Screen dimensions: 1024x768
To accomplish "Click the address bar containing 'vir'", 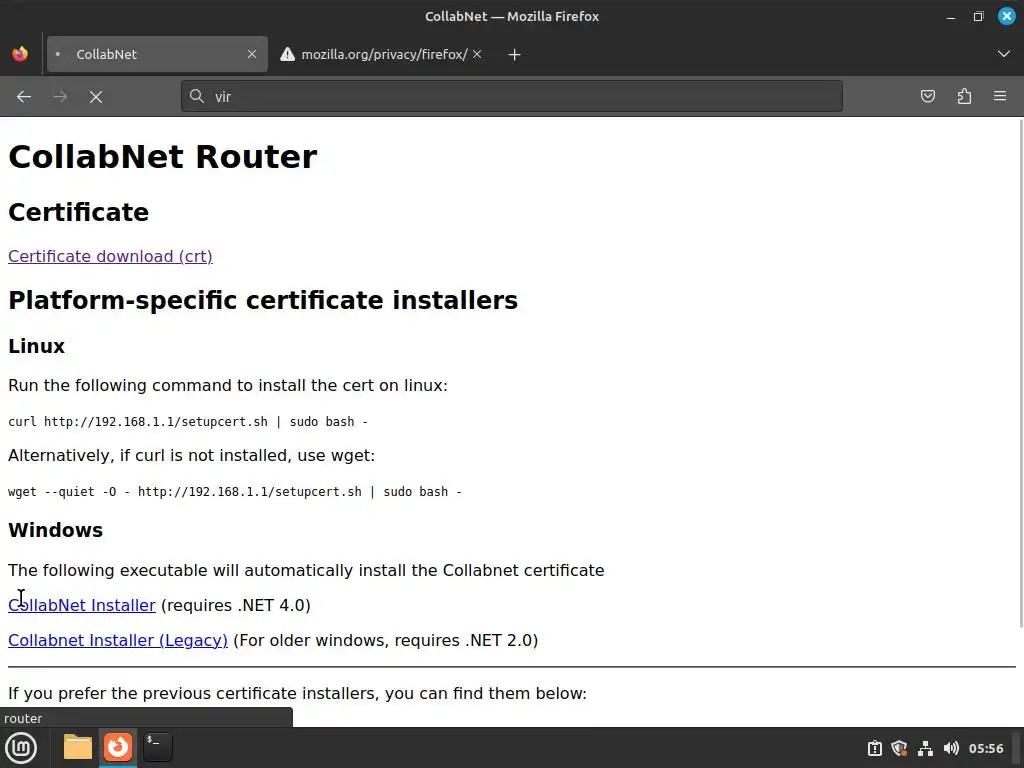I will tap(512, 97).
